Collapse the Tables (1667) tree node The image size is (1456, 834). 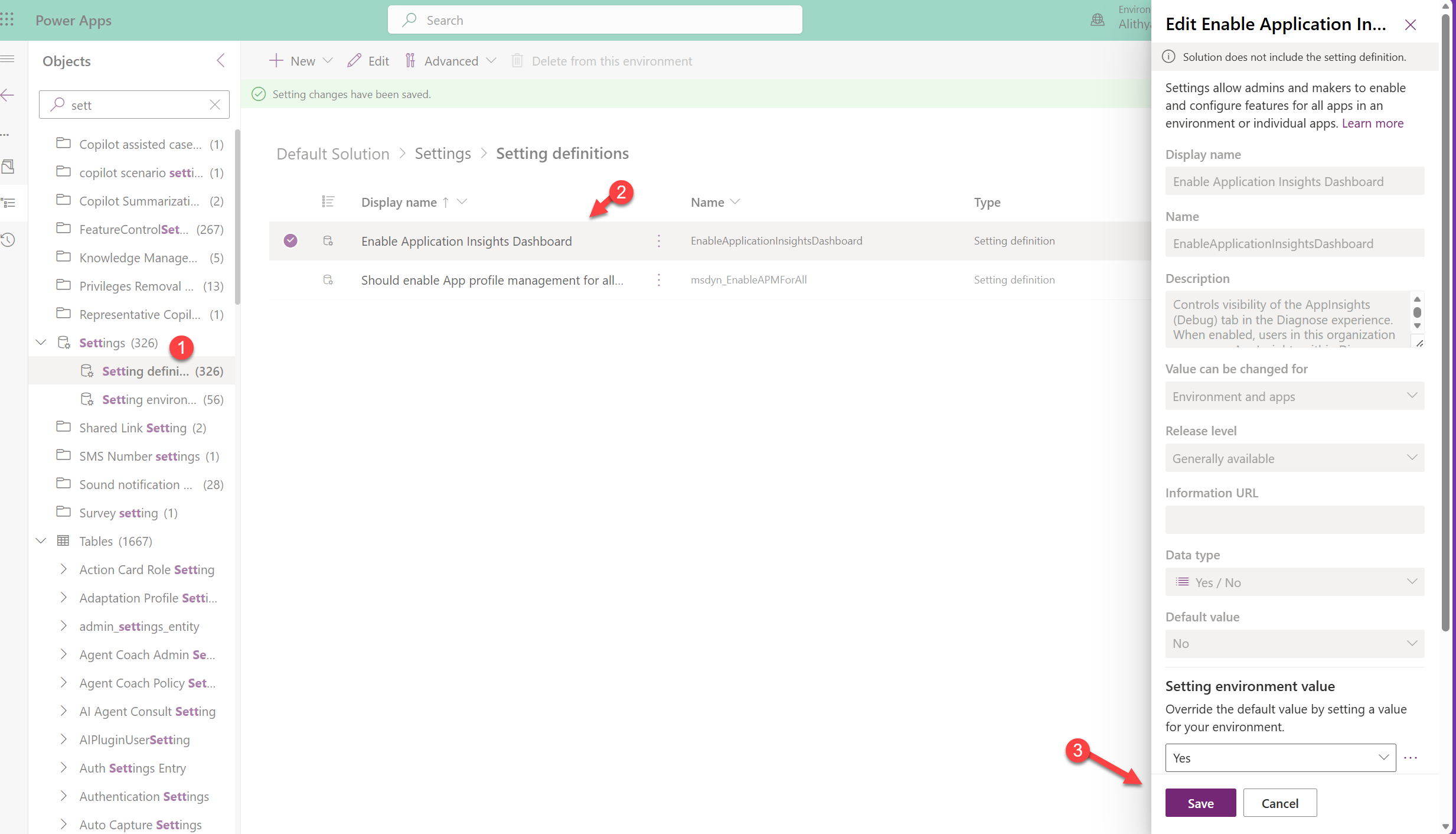pos(41,541)
